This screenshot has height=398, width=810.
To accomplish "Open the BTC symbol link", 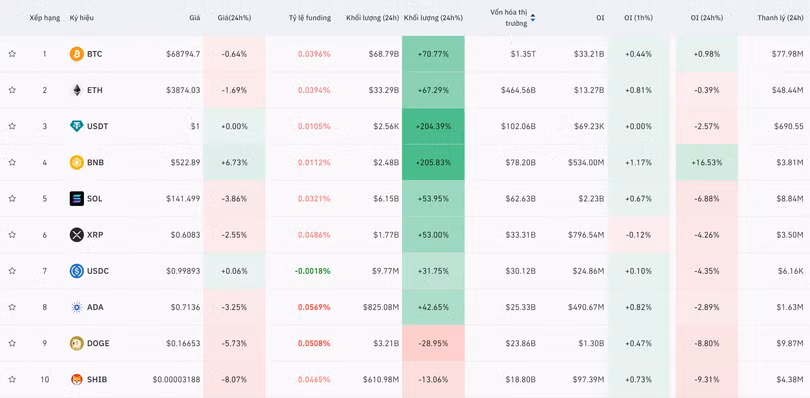I will coord(95,54).
